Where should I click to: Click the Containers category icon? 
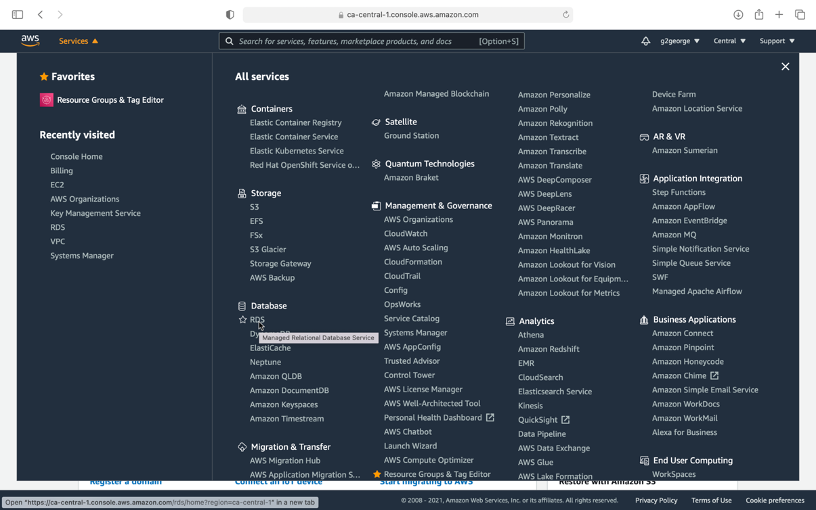[x=241, y=109]
